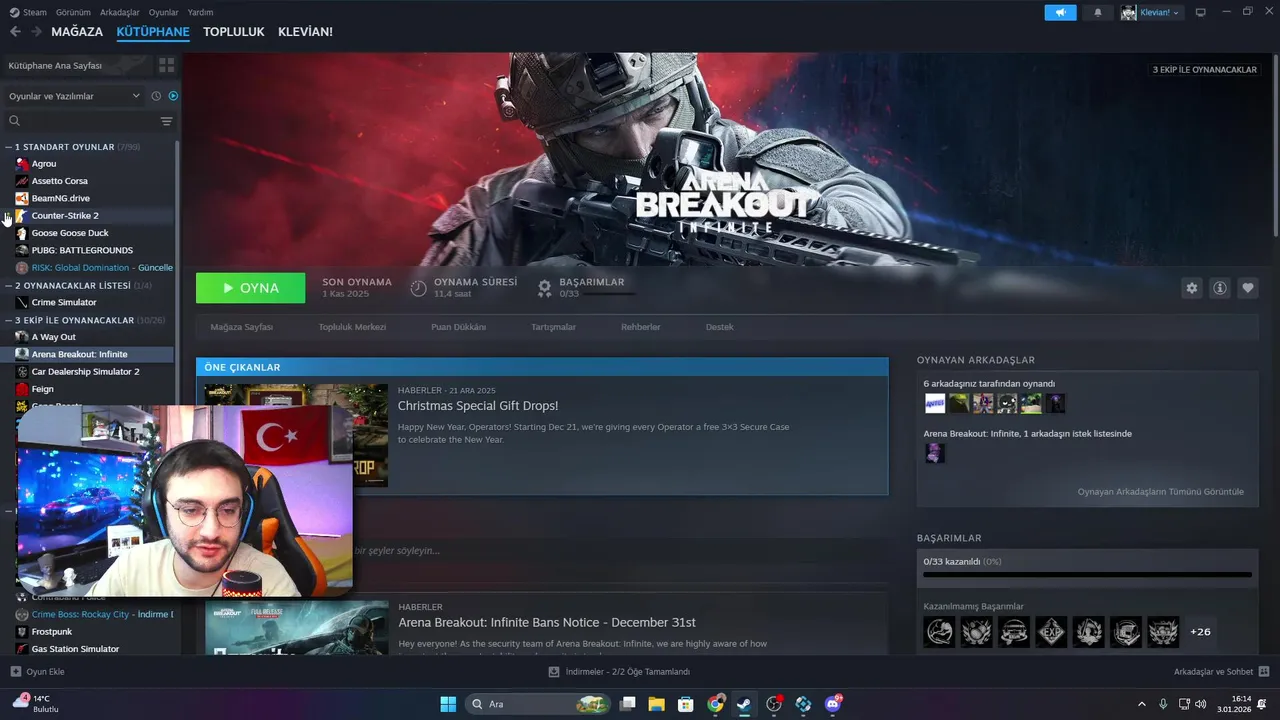This screenshot has height=720, width=1280.
Task: Open Discord from the Windows taskbar
Action: coord(833,704)
